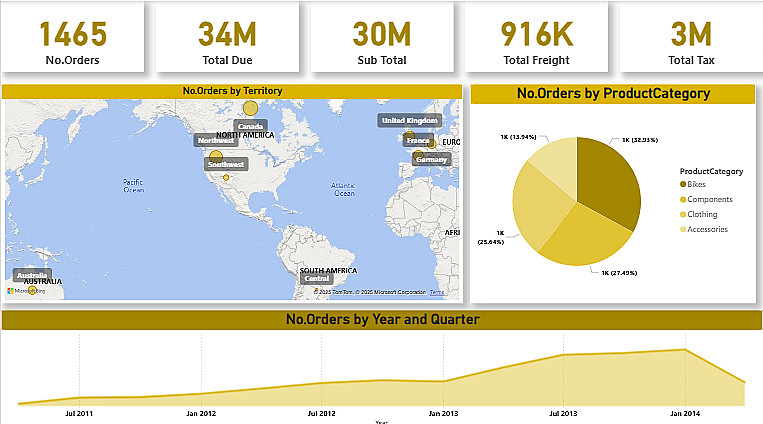Select the Germany territory label
763x424 pixels.
tap(431, 159)
